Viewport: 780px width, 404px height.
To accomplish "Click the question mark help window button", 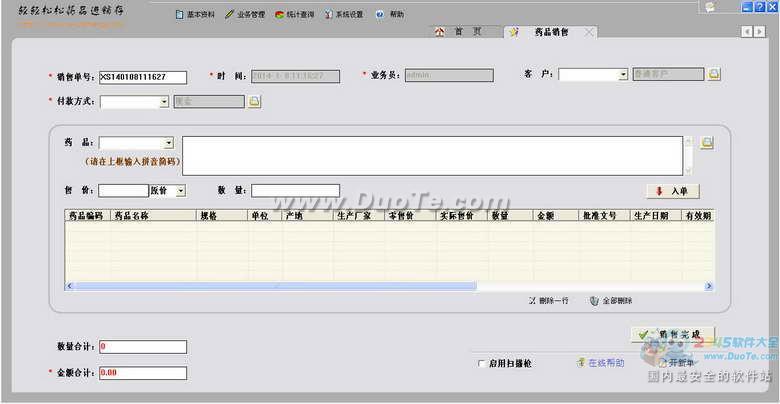I will click(760, 7).
